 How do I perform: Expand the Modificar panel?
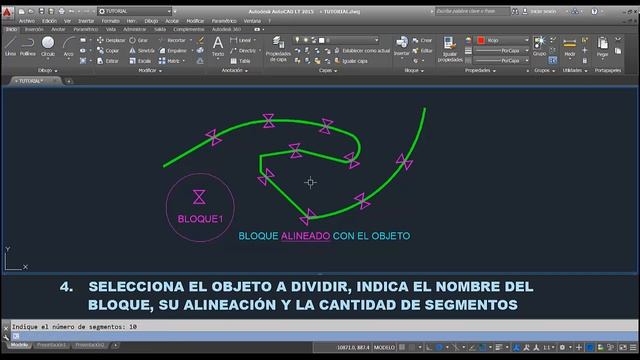[150, 71]
